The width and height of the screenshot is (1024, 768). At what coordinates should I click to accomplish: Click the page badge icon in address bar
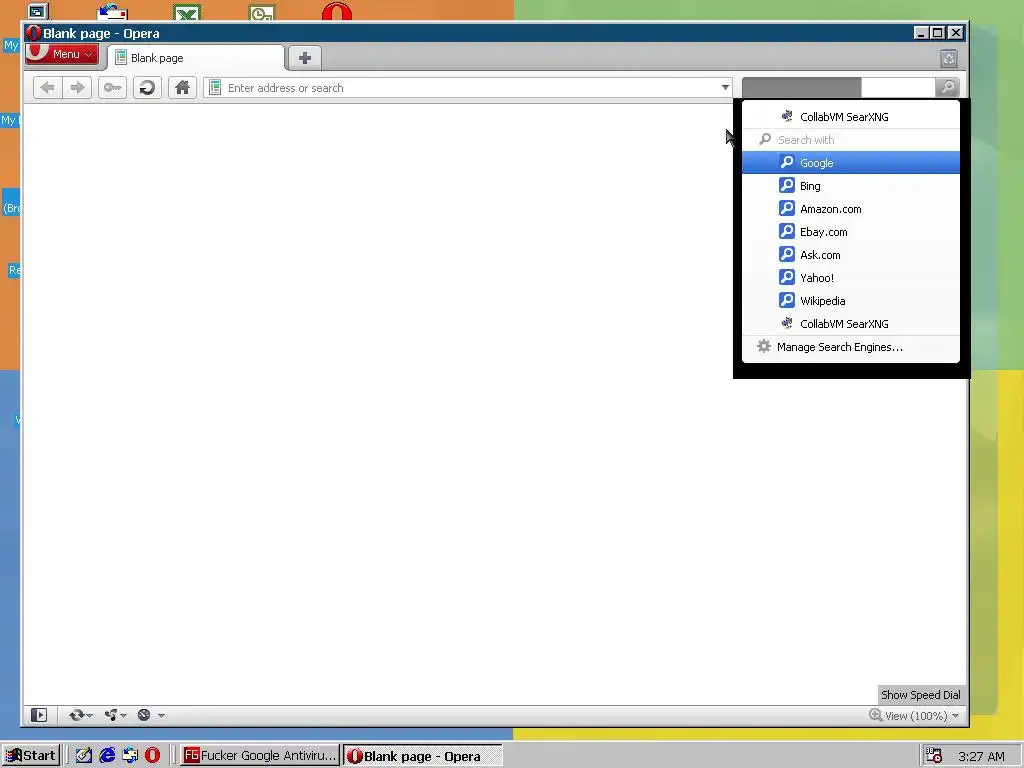click(x=215, y=88)
